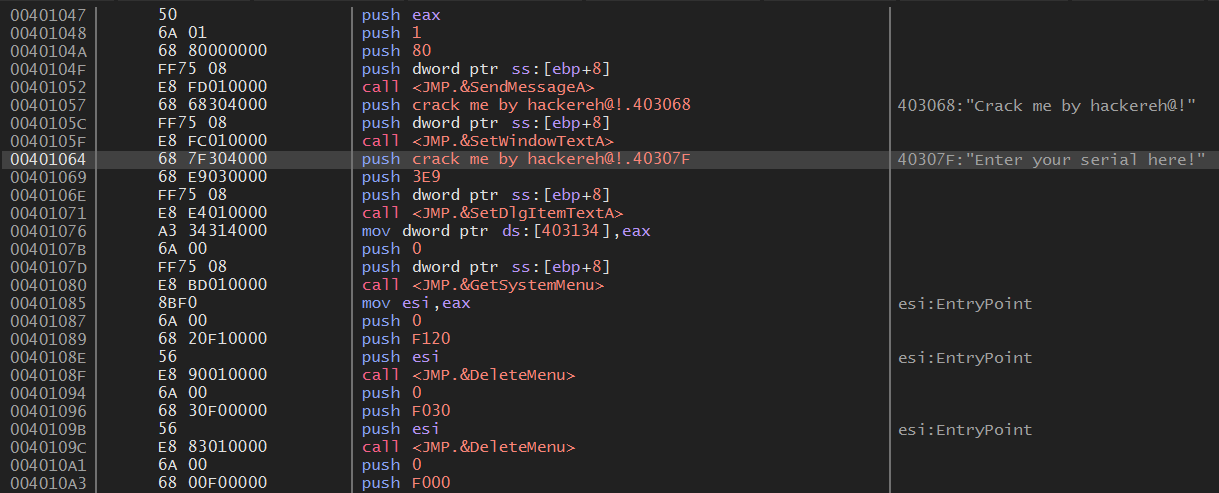Select address 00401047 row
The height and width of the screenshot is (493, 1219).
609,14
